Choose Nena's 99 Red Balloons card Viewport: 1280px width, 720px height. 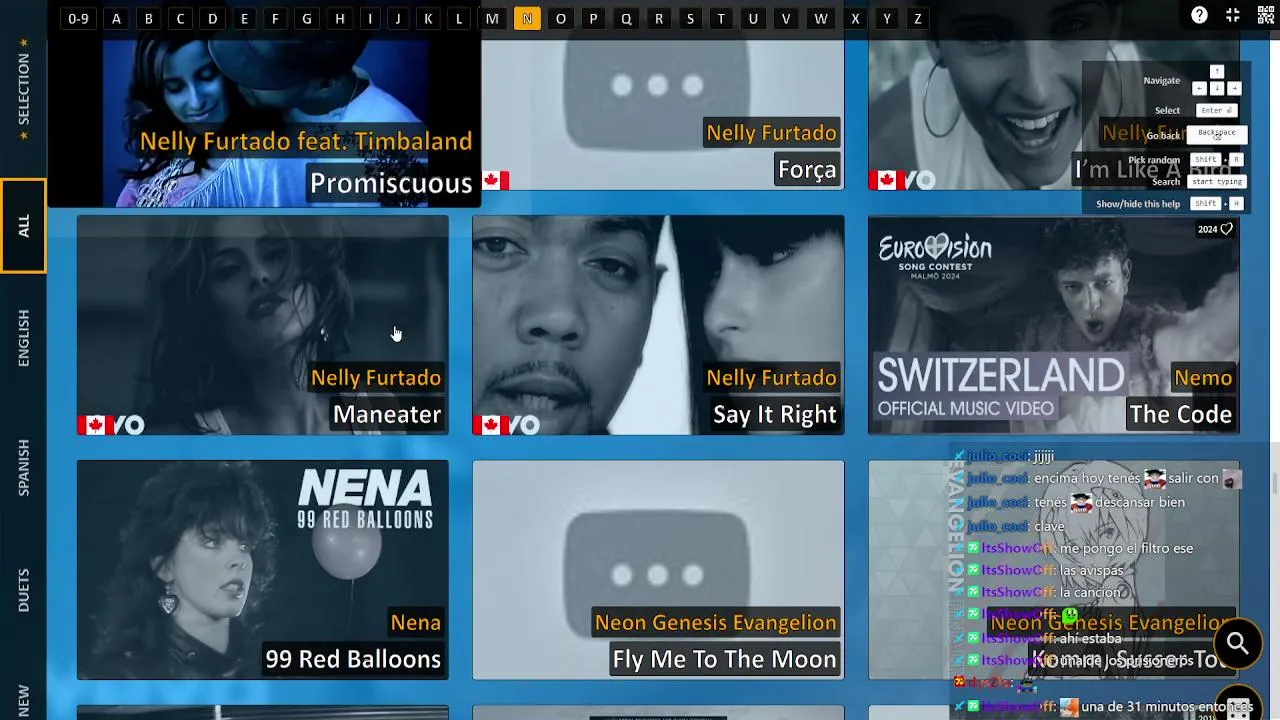click(x=263, y=570)
